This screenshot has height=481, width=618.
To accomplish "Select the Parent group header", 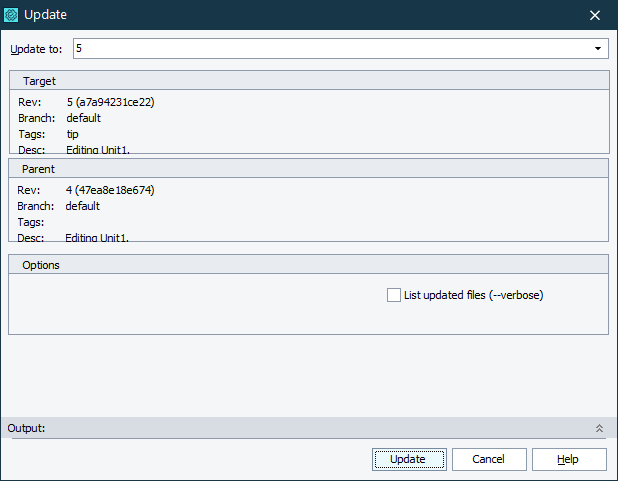I will (x=39, y=169).
